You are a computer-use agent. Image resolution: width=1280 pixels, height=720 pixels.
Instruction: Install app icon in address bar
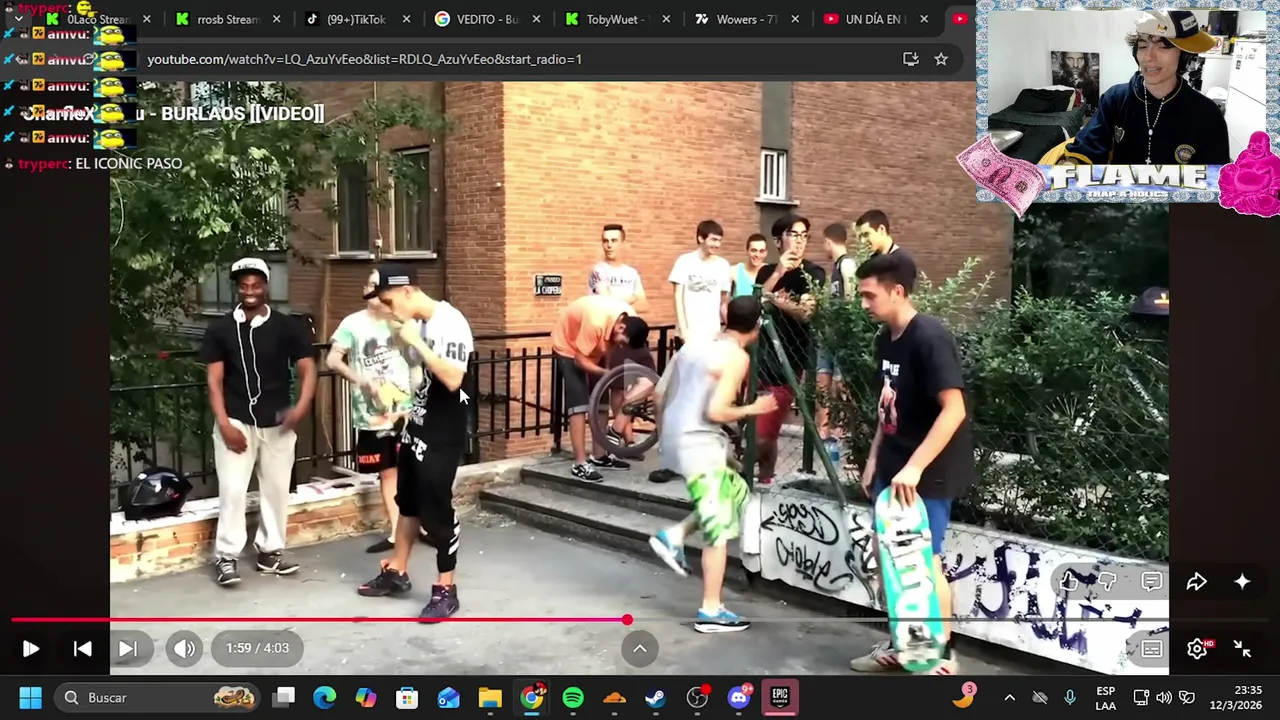pyautogui.click(x=910, y=59)
